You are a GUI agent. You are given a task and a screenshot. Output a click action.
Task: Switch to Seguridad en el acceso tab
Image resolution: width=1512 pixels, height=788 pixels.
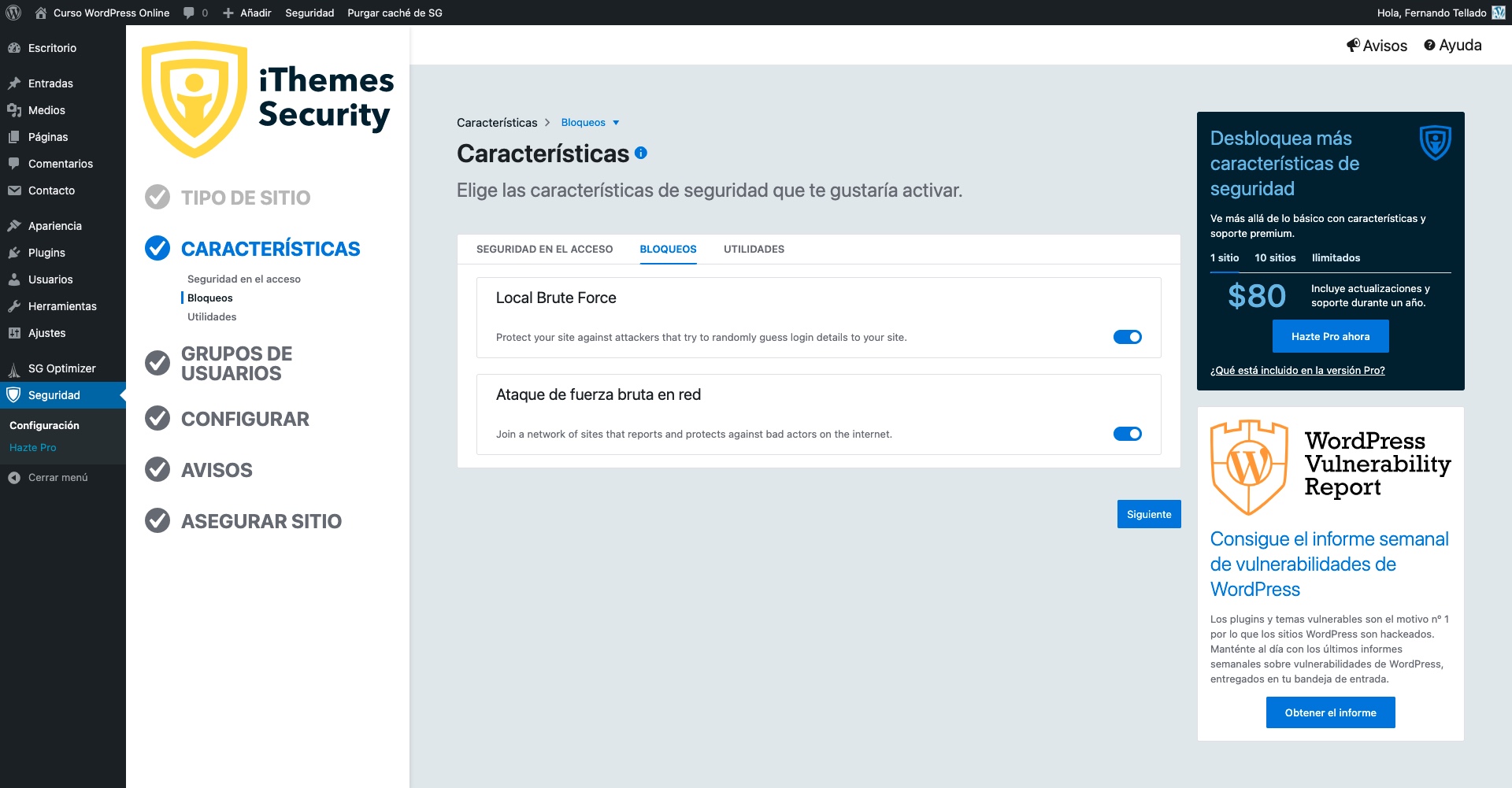click(544, 249)
